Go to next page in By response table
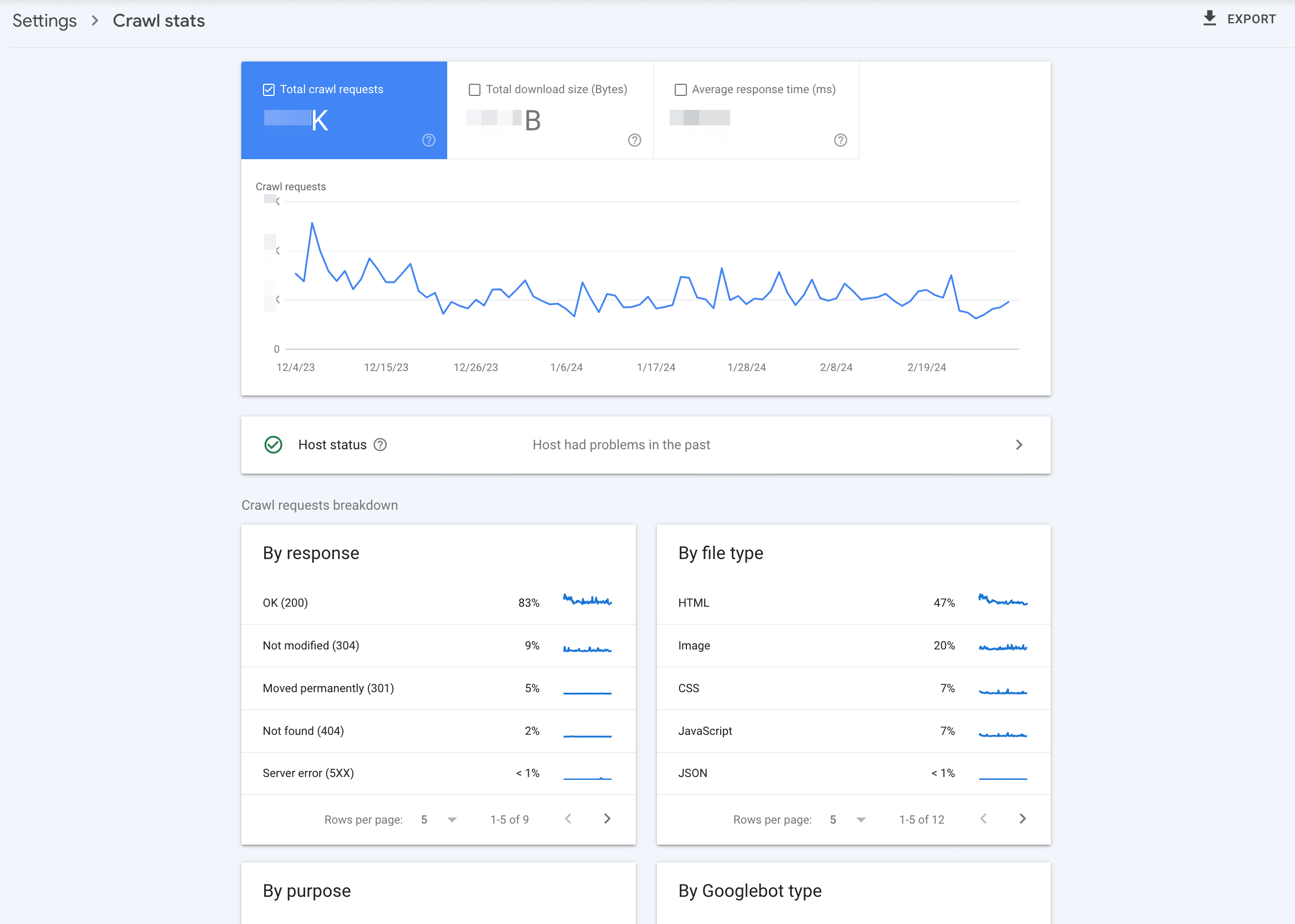The image size is (1295, 924). (x=607, y=819)
